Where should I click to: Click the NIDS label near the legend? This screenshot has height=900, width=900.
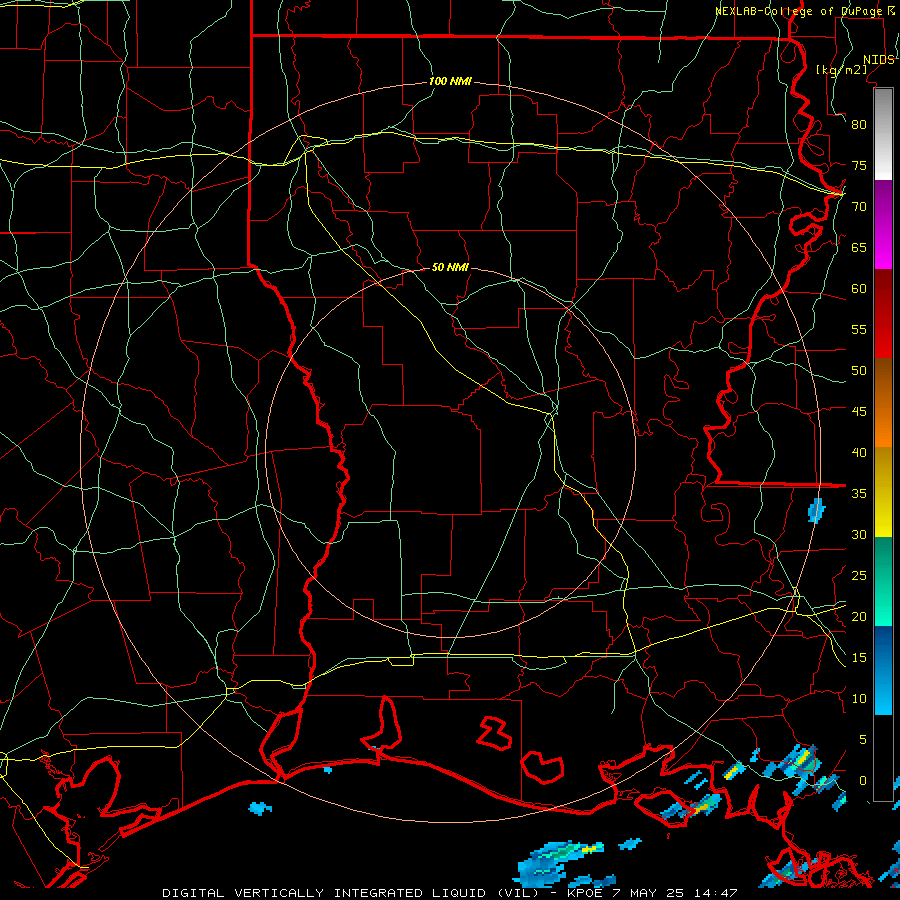pyautogui.click(x=879, y=60)
